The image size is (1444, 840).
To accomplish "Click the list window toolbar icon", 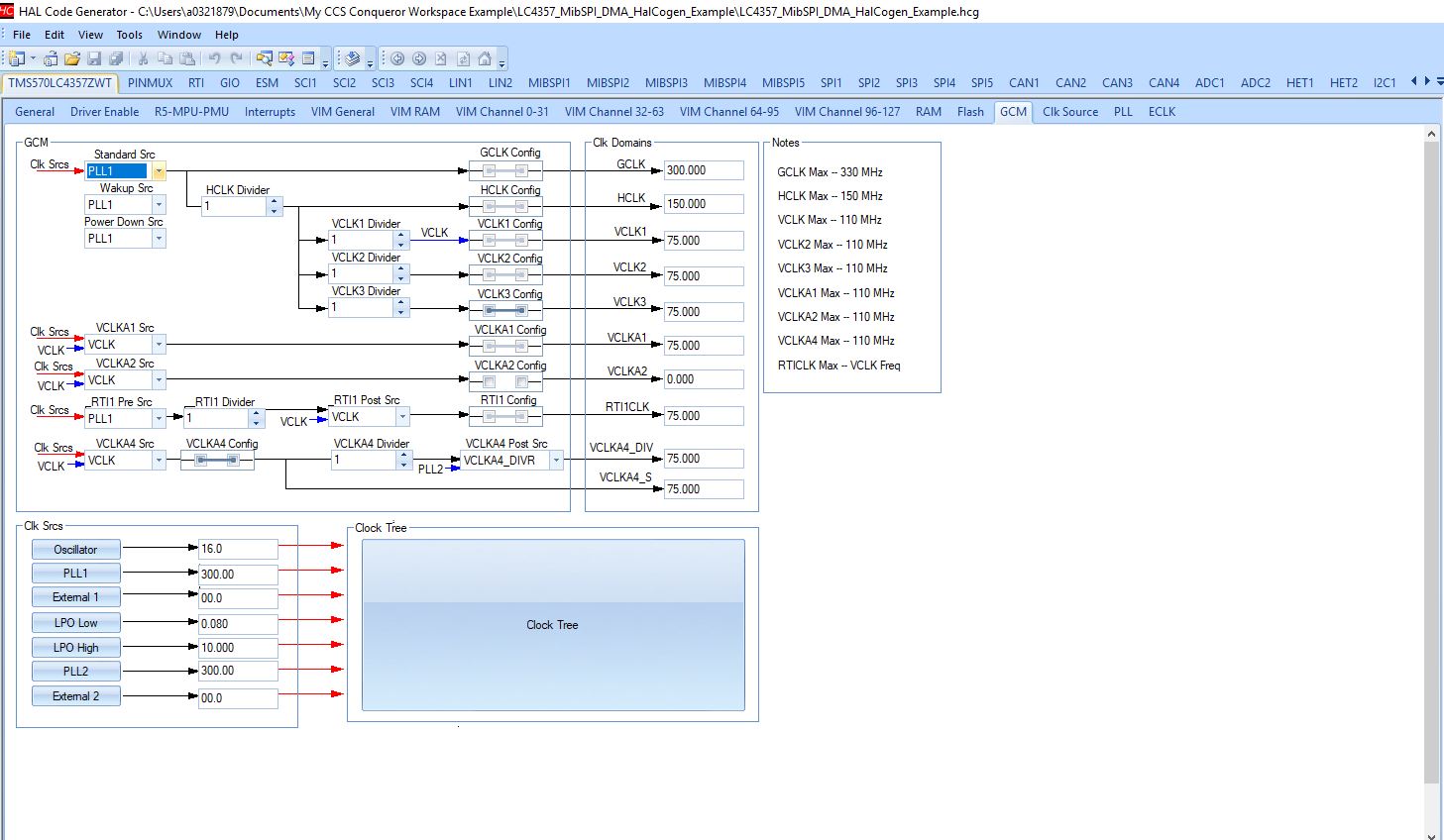I will pyautogui.click(x=308, y=58).
